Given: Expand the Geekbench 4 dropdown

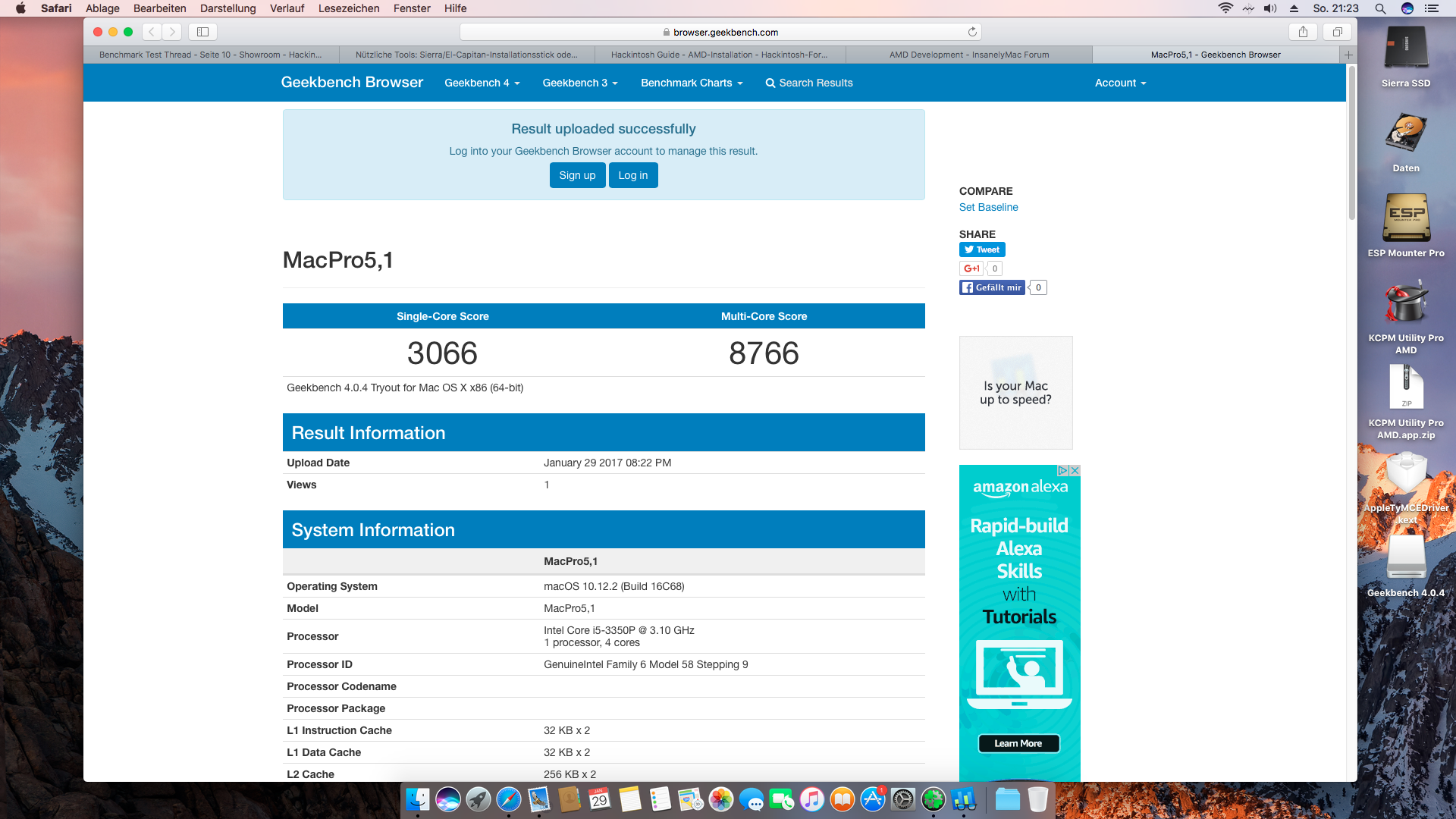Looking at the screenshot, I should pos(482,83).
